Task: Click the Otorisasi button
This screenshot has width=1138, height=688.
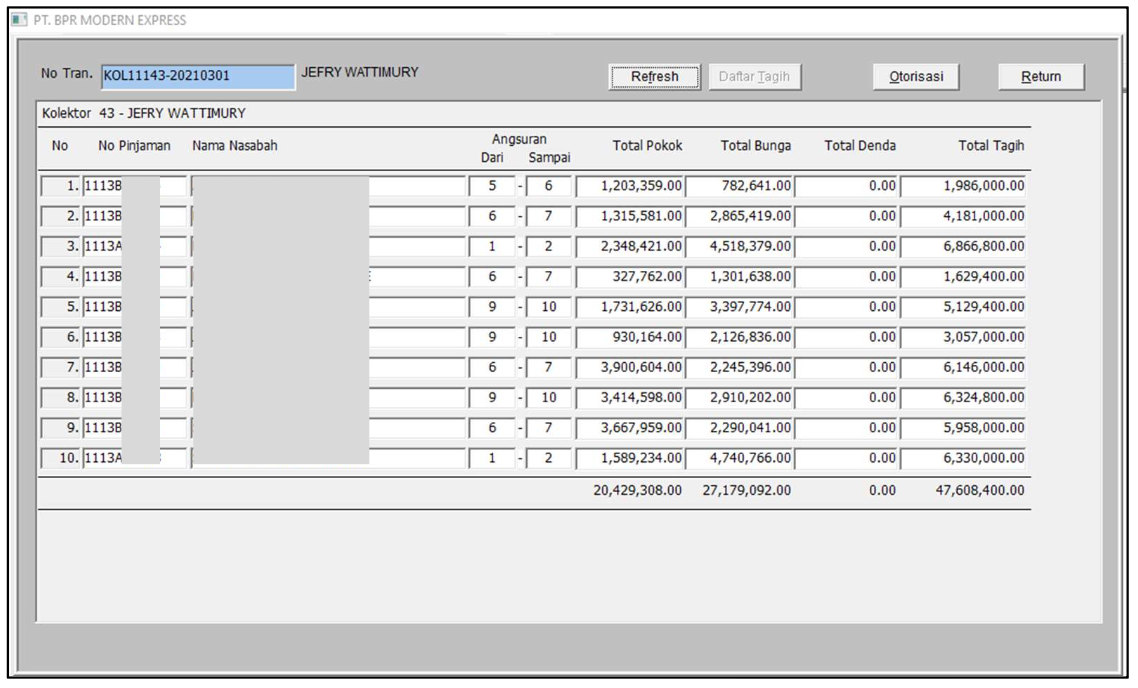Action: point(925,77)
